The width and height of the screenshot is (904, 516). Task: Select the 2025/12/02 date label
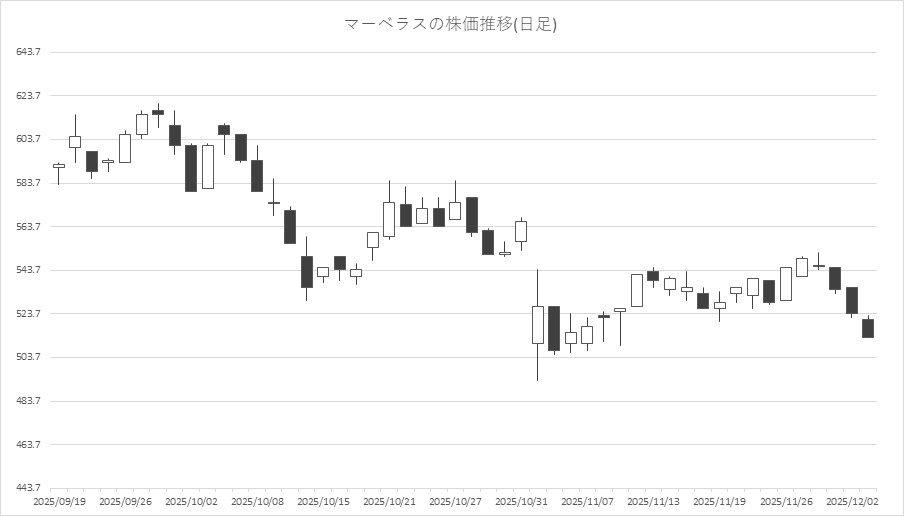tap(851, 501)
